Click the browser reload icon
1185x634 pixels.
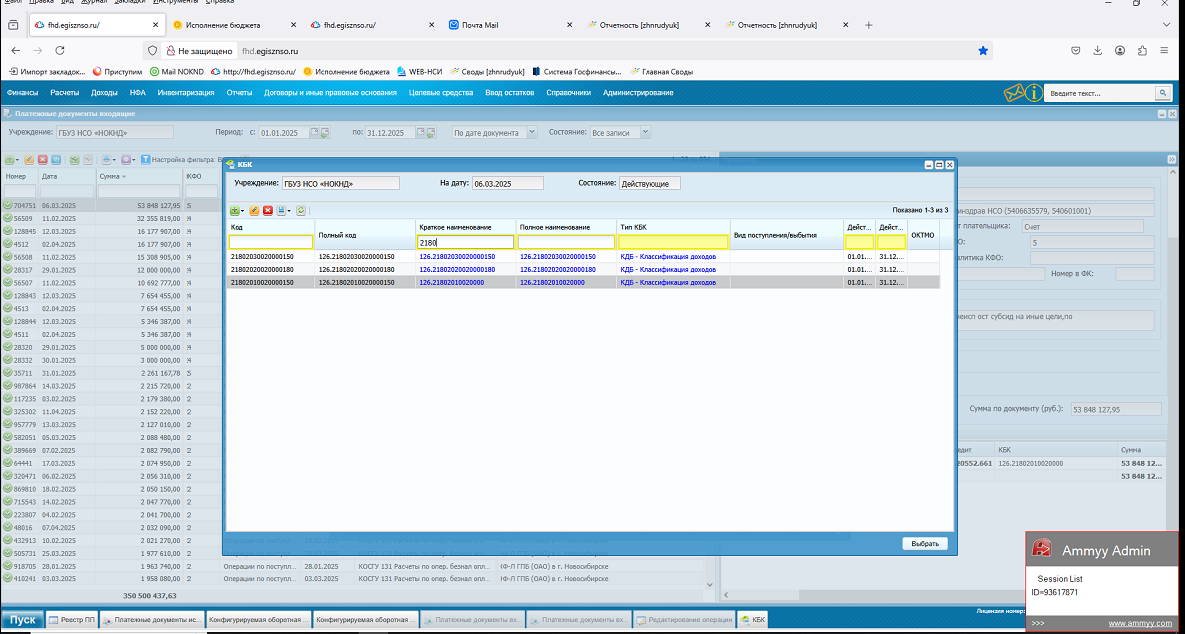[60, 51]
